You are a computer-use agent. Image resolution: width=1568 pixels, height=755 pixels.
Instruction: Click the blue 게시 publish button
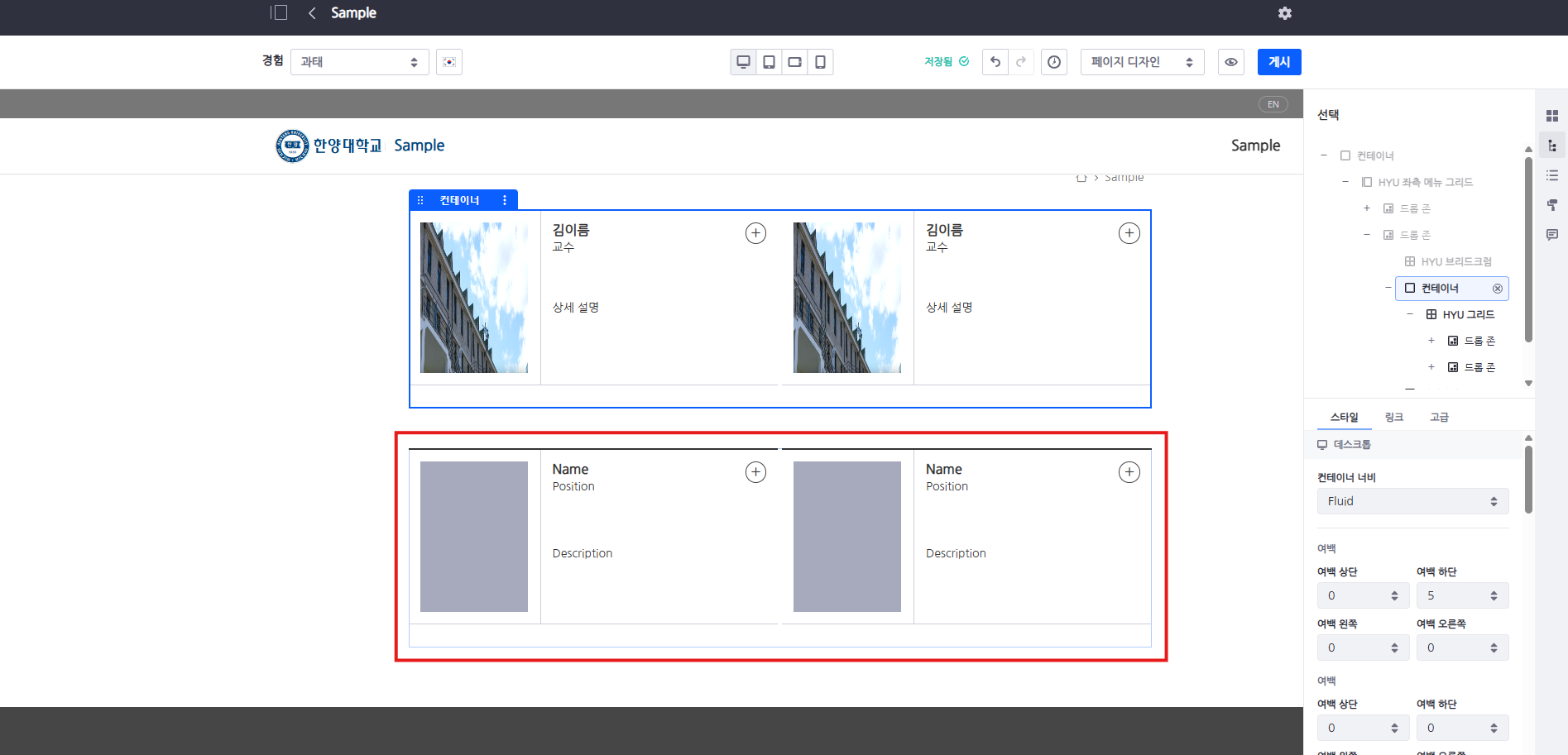click(1279, 62)
